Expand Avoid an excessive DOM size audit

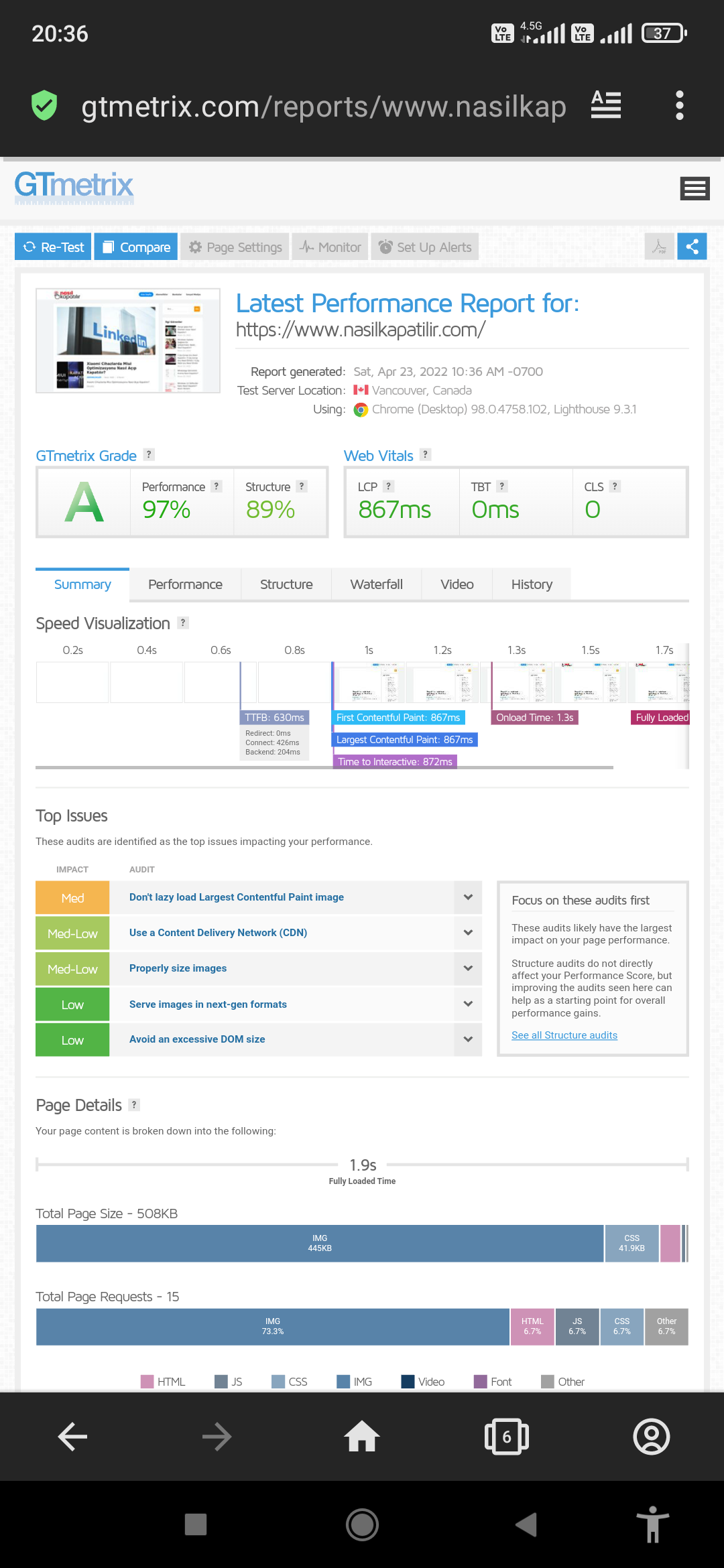pyautogui.click(x=468, y=1039)
